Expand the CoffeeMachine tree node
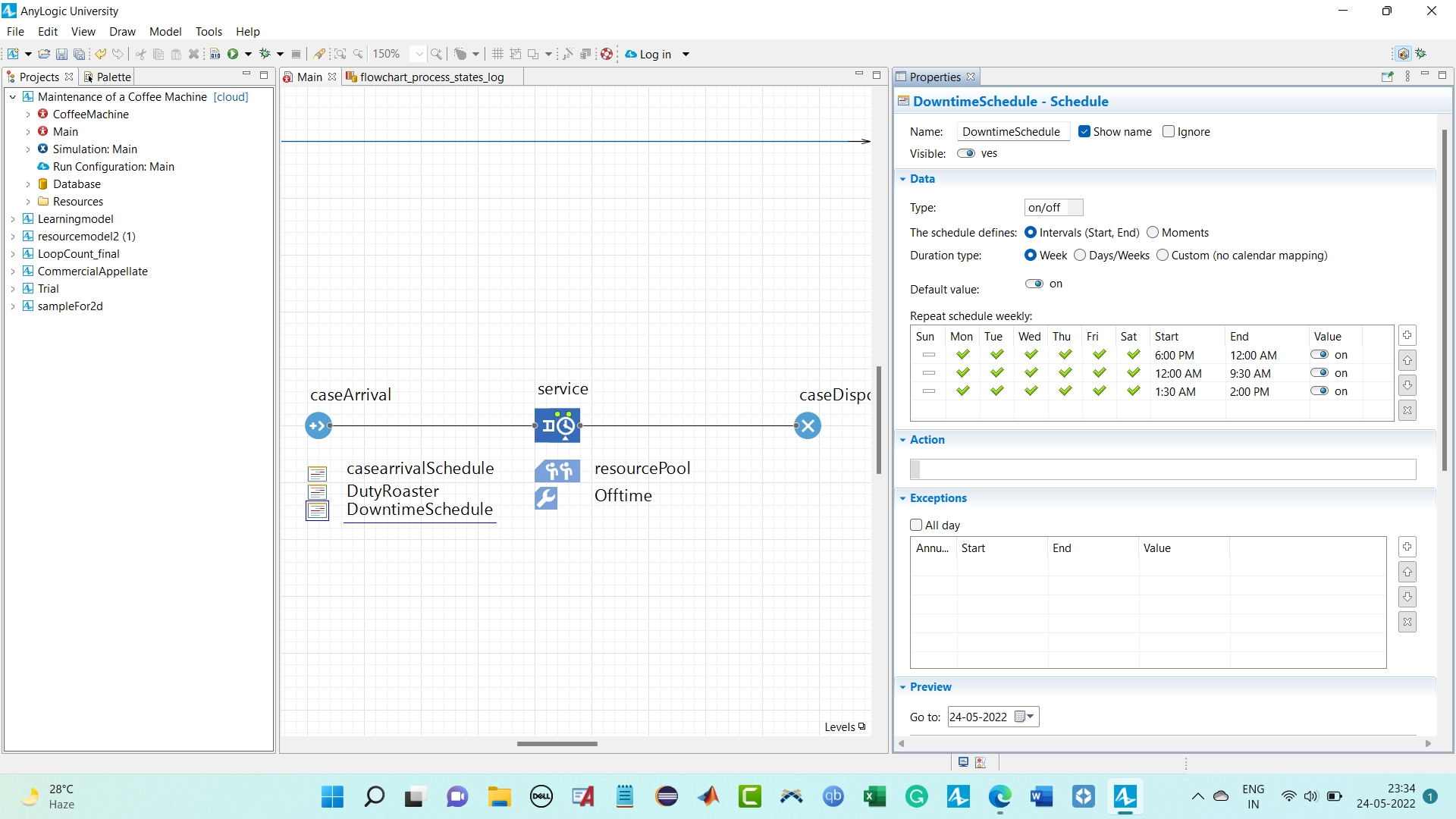 (28, 115)
